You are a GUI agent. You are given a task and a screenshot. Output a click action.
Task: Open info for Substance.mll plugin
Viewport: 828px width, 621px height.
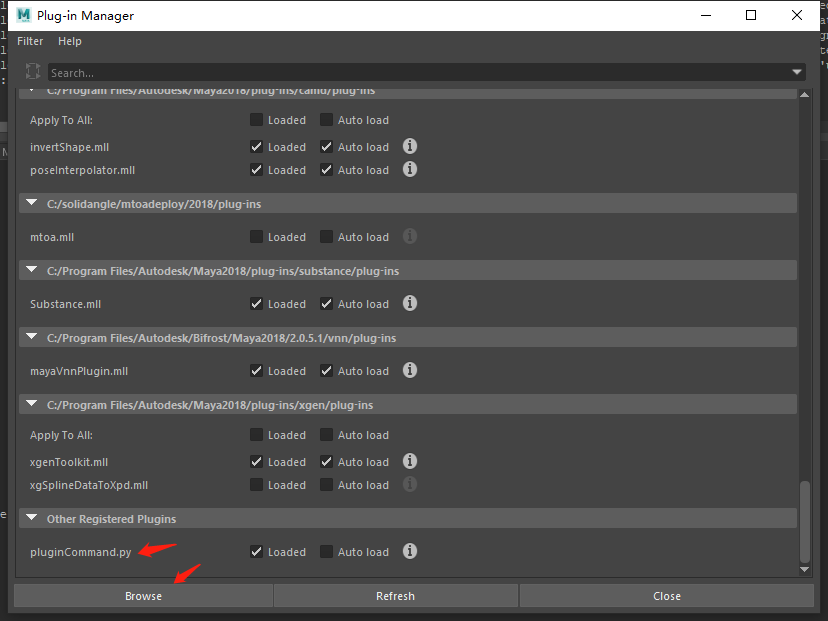point(410,304)
